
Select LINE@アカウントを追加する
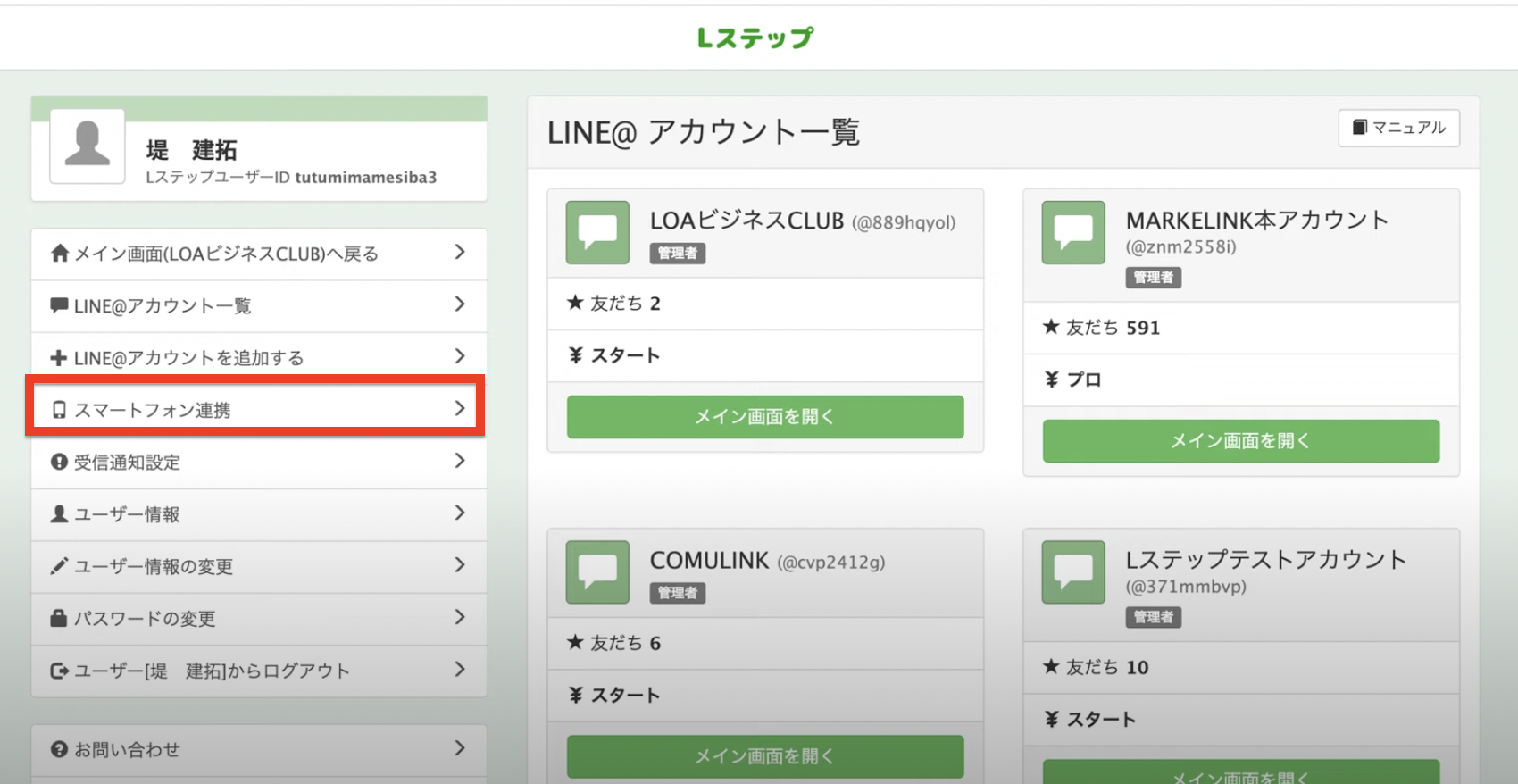[x=259, y=358]
